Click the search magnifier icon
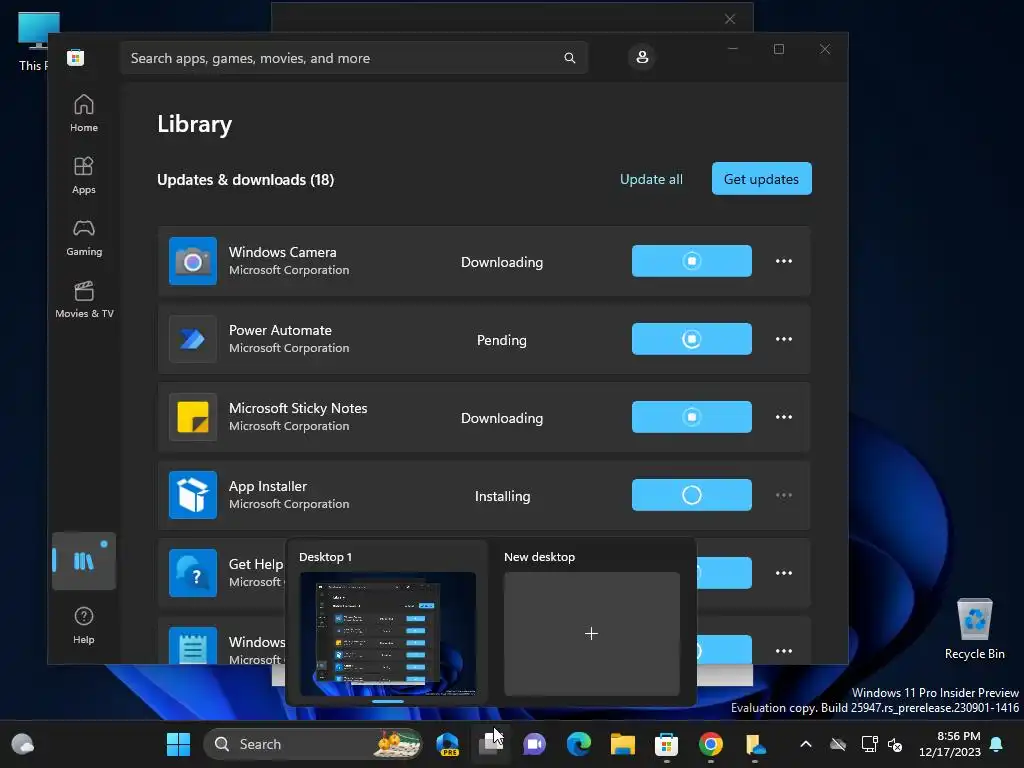Image resolution: width=1024 pixels, height=768 pixels. click(x=569, y=58)
